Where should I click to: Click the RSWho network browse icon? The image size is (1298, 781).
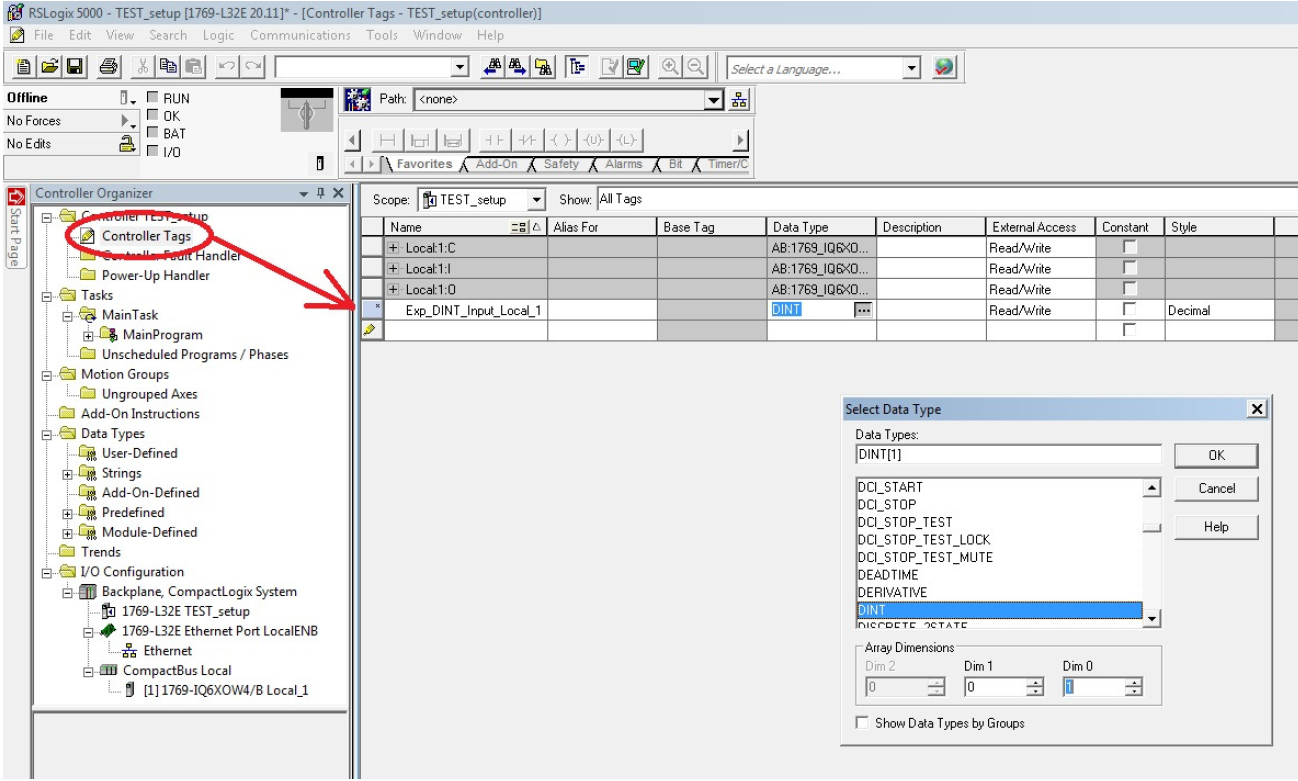(x=740, y=100)
